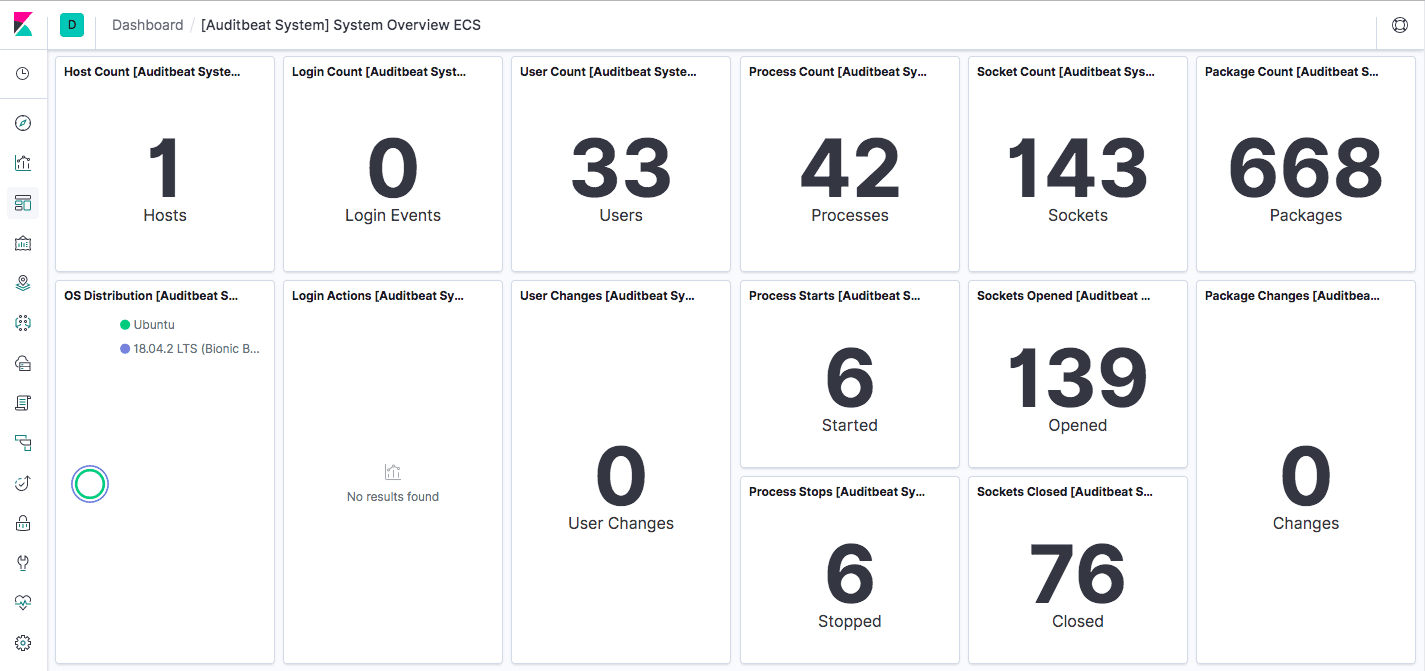1425x671 pixels.
Task: Open color picker for the 18.04.2 LTS legend dot
Action: pos(125,349)
